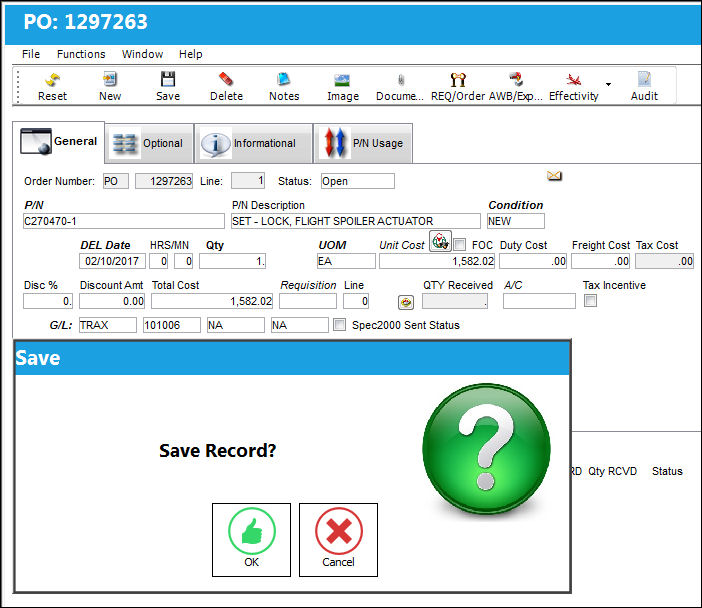702x608 pixels.
Task: Click the envelope email icon
Action: click(554, 176)
